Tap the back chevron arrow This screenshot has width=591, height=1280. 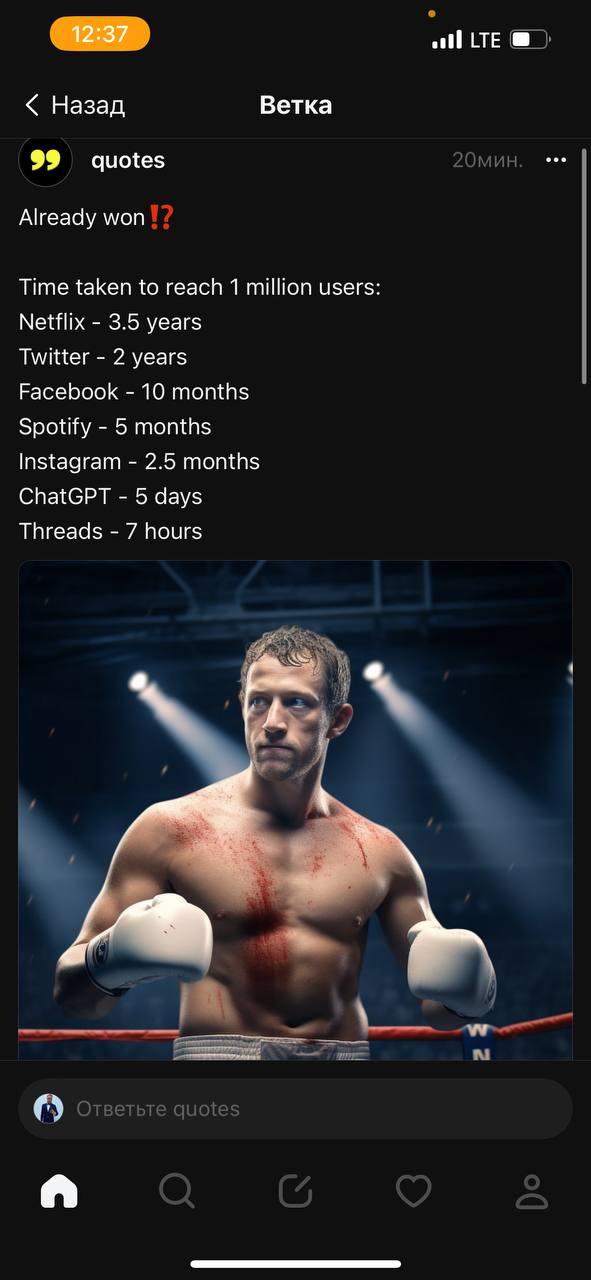32,105
